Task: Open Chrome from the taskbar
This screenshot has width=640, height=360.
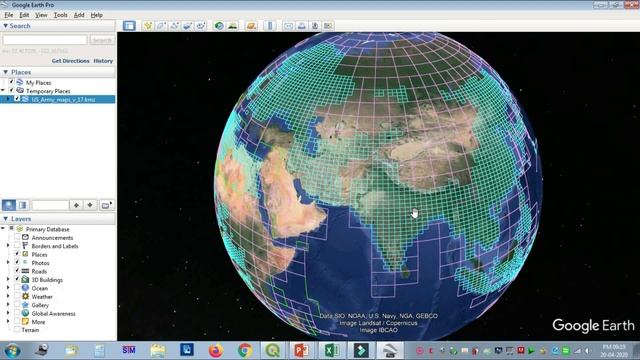Action: pyautogui.click(x=245, y=350)
